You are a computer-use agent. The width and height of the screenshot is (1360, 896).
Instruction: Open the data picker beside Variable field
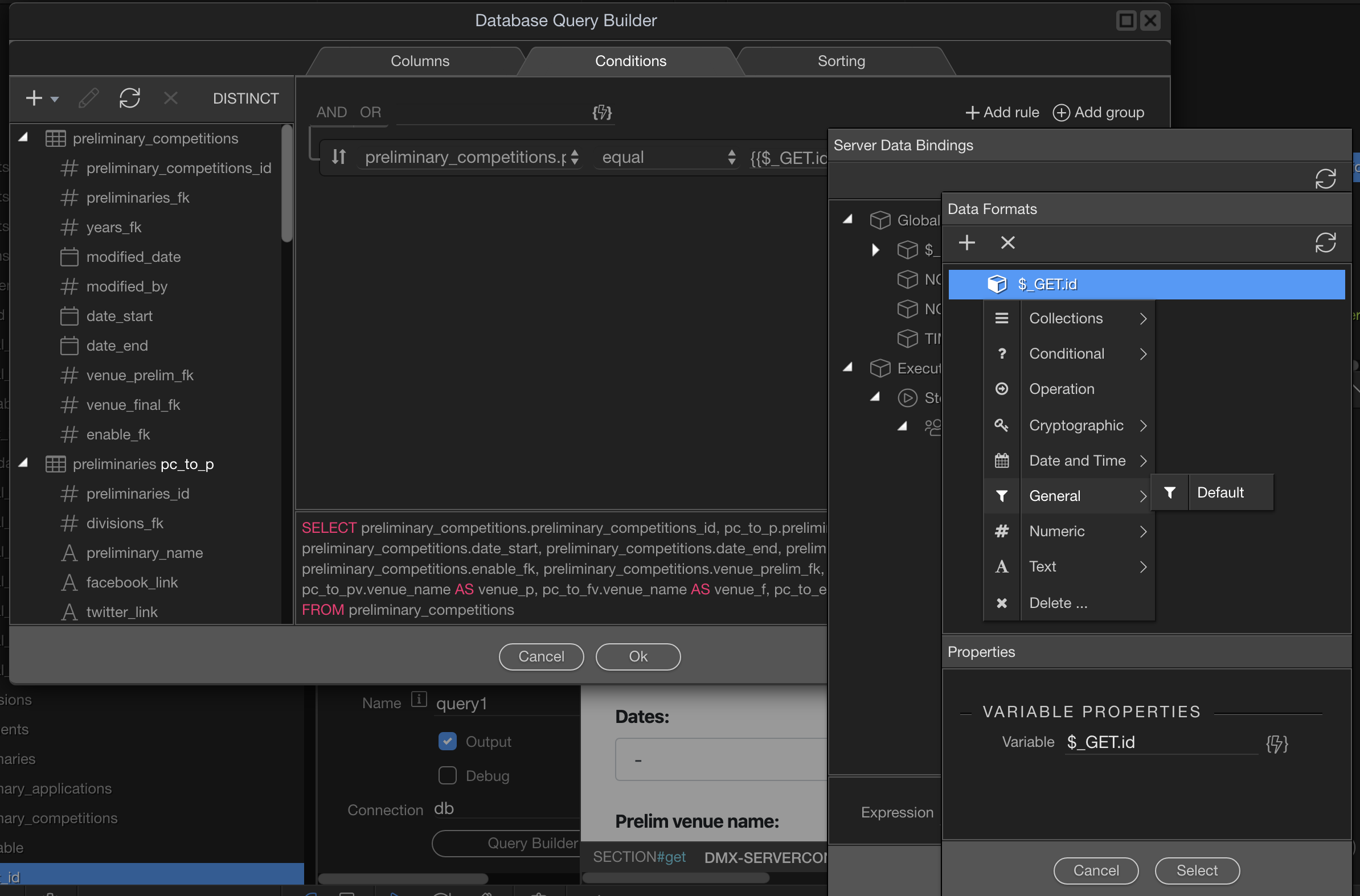pos(1276,743)
